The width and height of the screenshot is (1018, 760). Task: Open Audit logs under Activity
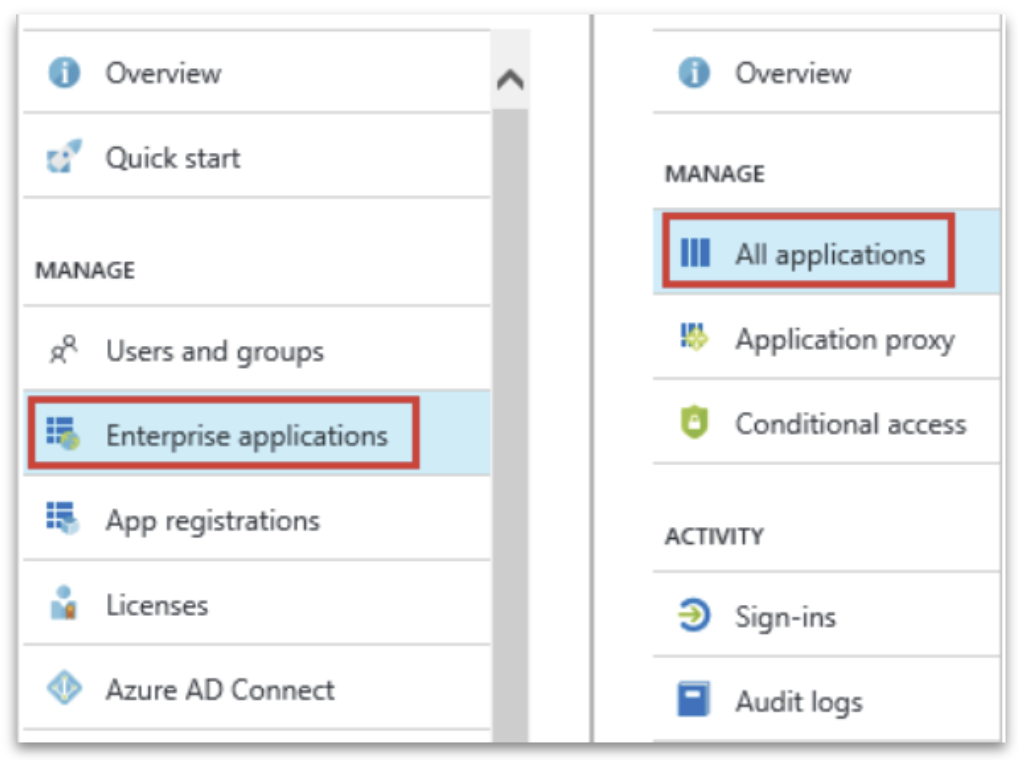[x=800, y=701]
